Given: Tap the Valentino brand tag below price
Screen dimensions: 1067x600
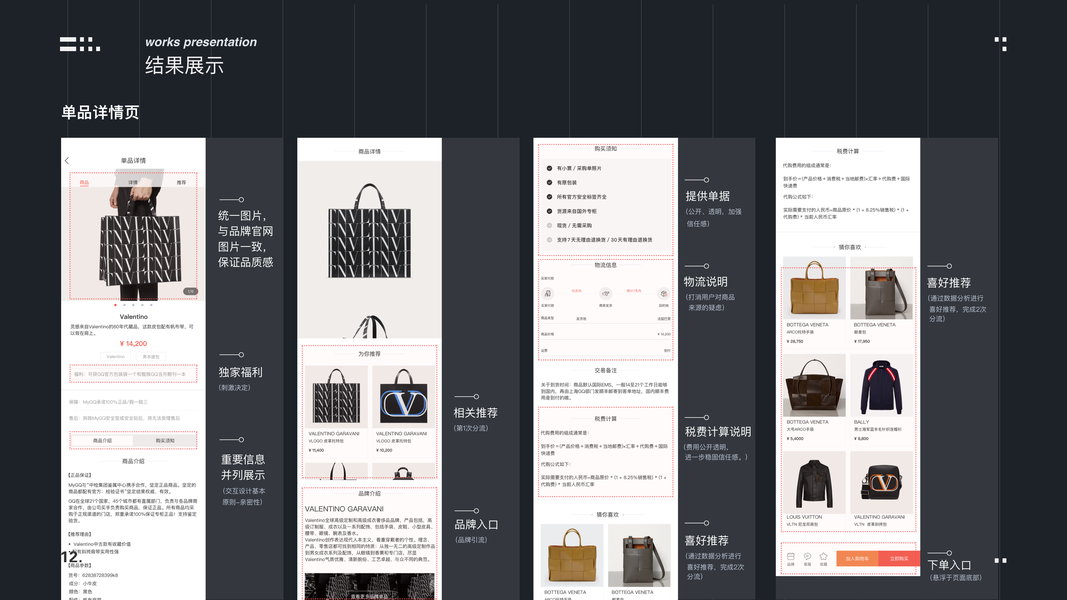Looking at the screenshot, I should (116, 356).
